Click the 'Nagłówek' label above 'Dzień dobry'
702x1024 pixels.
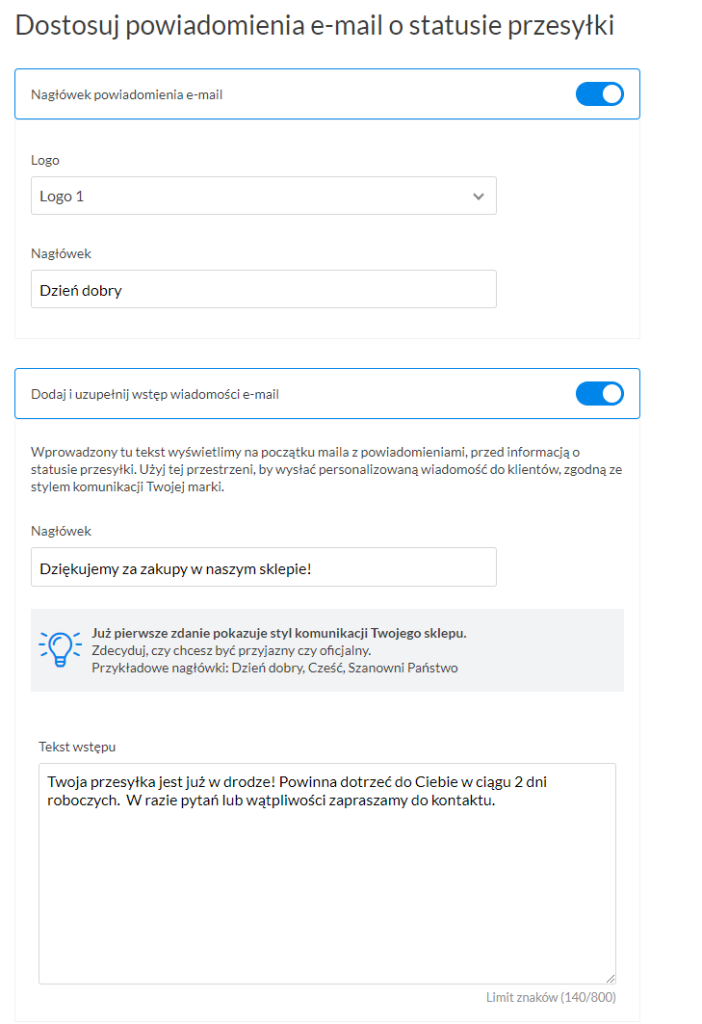coord(61,254)
